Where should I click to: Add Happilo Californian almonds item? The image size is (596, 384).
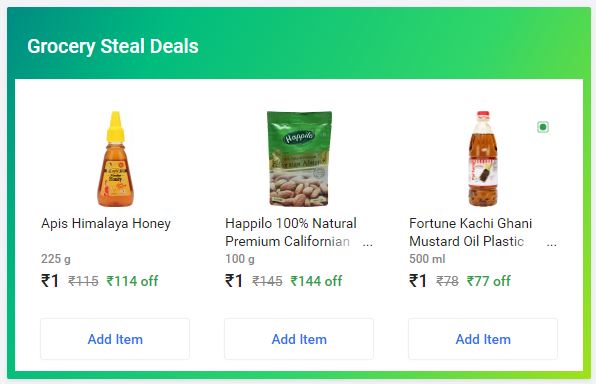click(x=299, y=339)
